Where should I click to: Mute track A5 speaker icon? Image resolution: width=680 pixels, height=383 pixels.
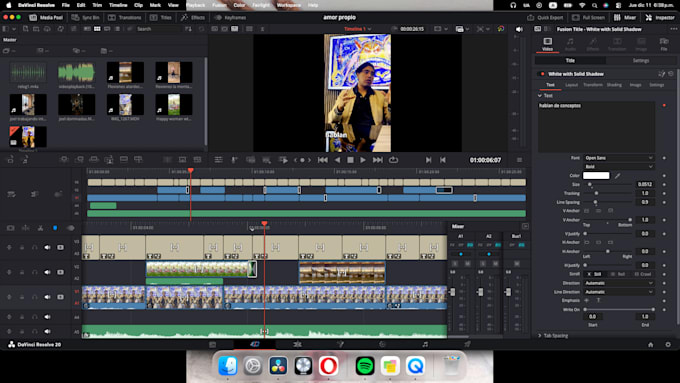click(47, 331)
